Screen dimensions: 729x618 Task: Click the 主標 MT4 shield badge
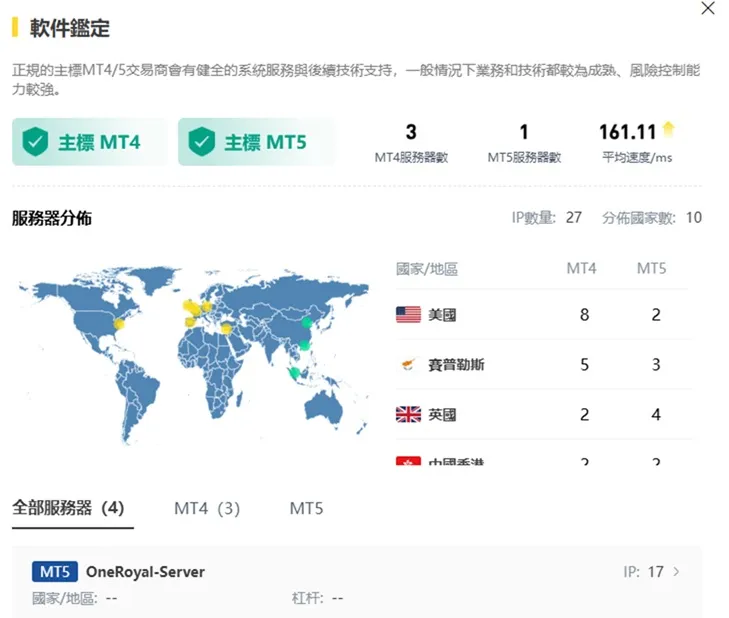(89, 142)
